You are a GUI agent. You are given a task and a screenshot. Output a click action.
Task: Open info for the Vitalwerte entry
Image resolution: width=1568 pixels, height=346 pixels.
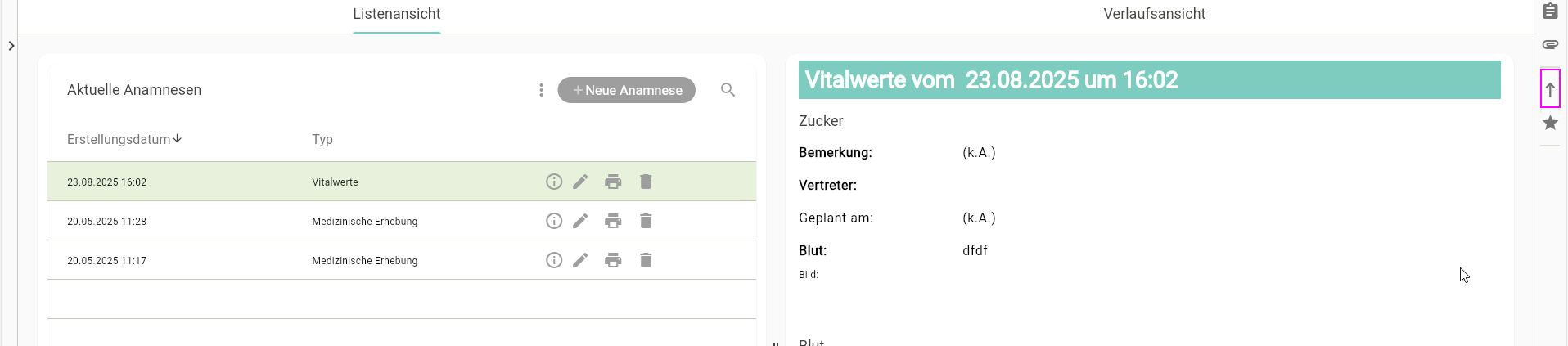coord(554,182)
